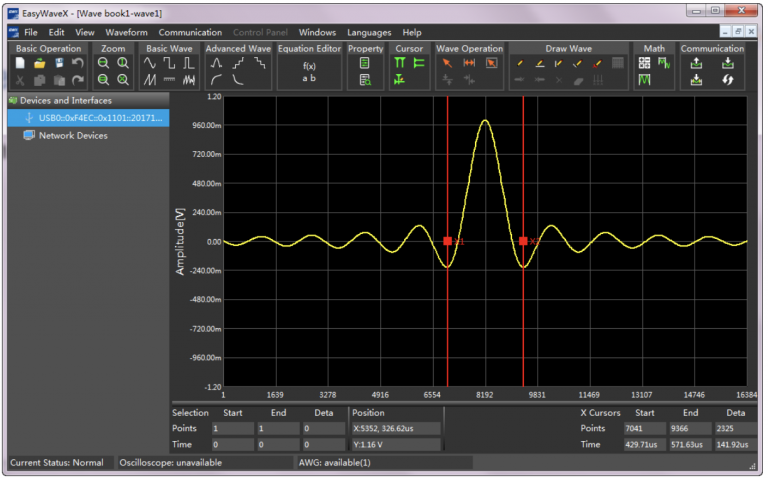Image resolution: width=768 pixels, height=478 pixels.
Task: Select the pulse wave in Basic Wave
Action: pos(189,63)
